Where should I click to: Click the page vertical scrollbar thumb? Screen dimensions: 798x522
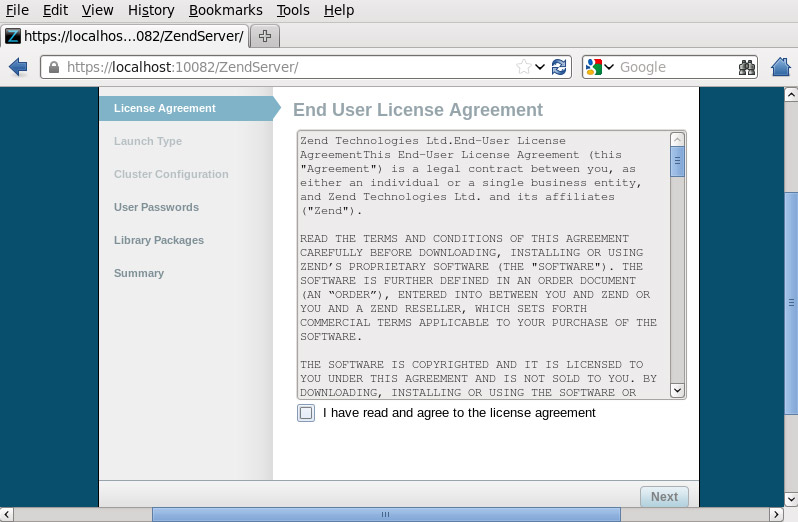tap(791, 303)
